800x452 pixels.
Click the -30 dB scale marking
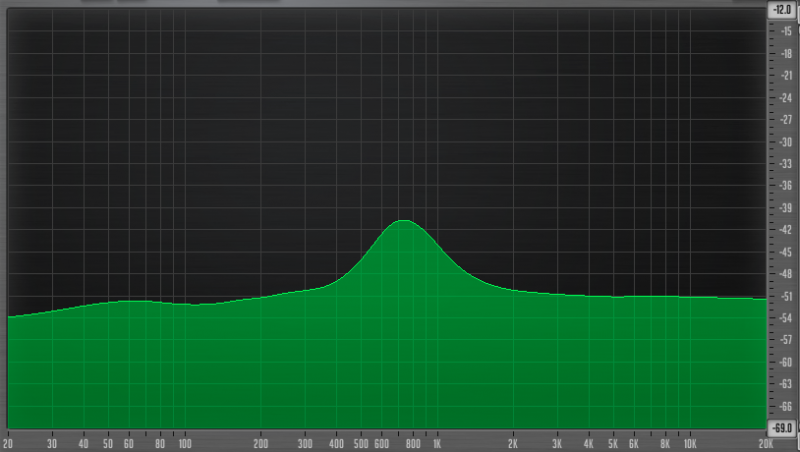coord(786,142)
